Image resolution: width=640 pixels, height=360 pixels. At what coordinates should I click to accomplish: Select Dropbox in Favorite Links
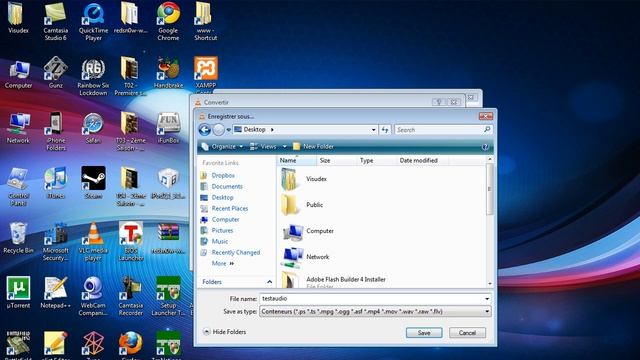pyautogui.click(x=218, y=176)
